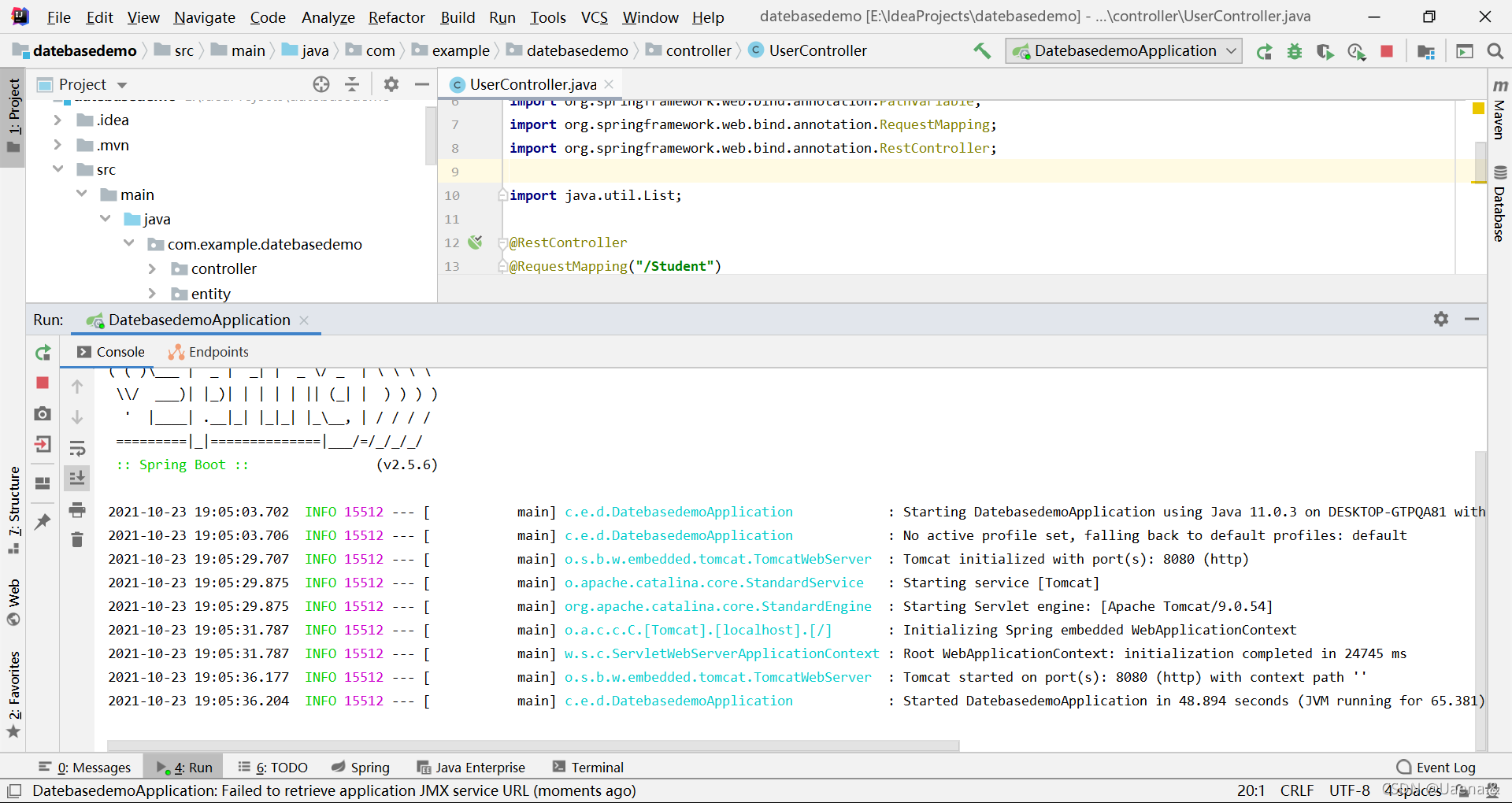Toggle scroll to end in console
The width and height of the screenshot is (1512, 803).
(77, 478)
